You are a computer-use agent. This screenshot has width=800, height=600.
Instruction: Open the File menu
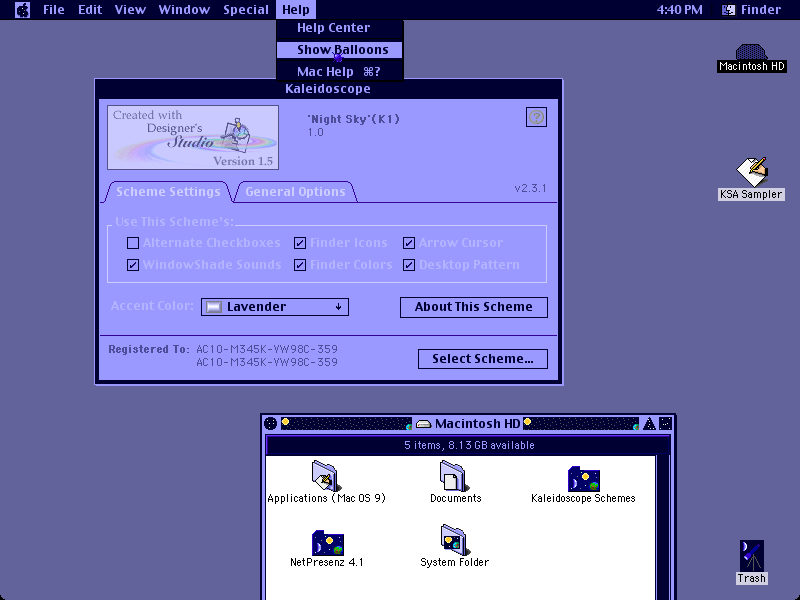tap(54, 10)
